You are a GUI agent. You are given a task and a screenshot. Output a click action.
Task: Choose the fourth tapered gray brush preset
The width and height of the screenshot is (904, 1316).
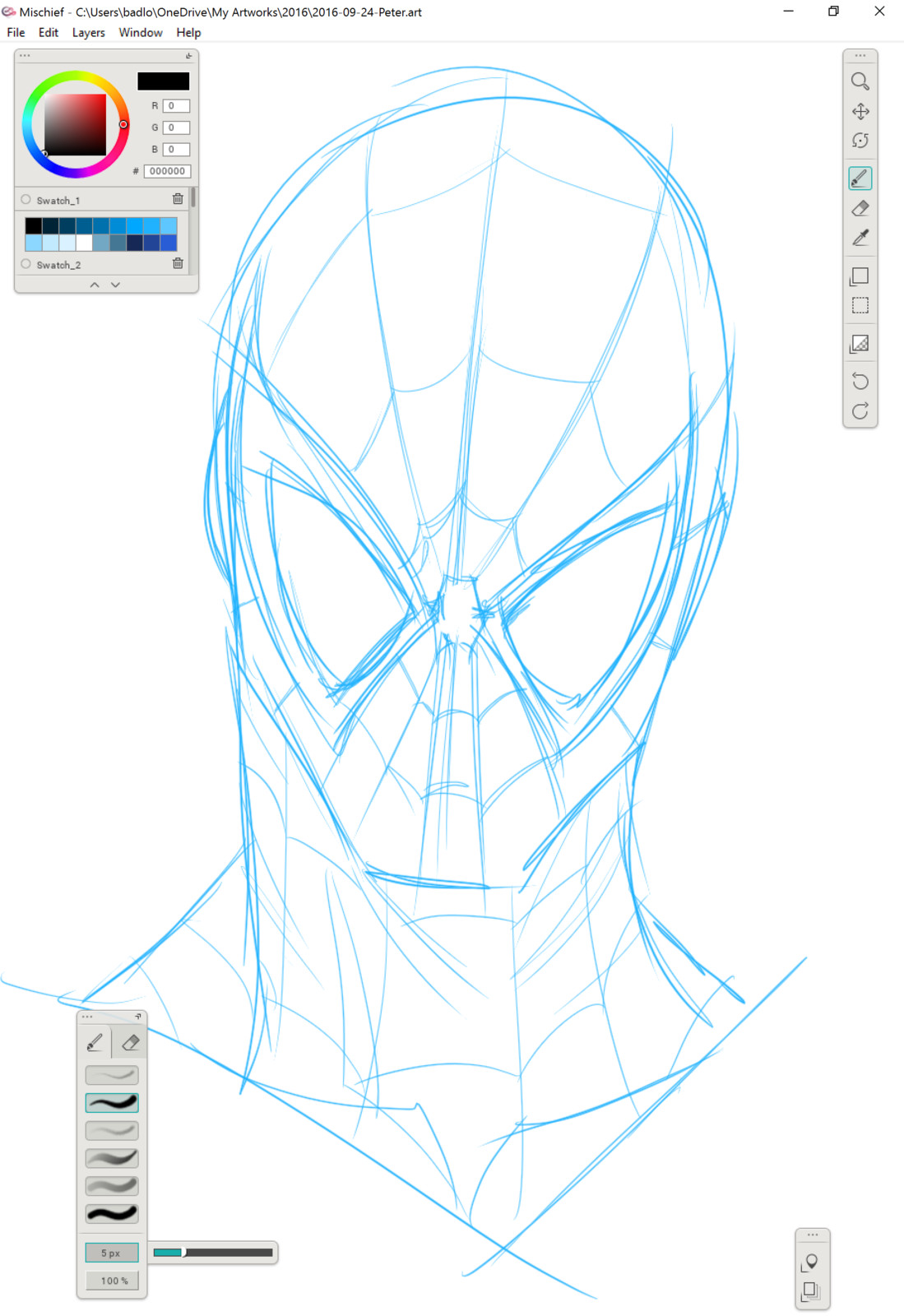click(x=112, y=1158)
